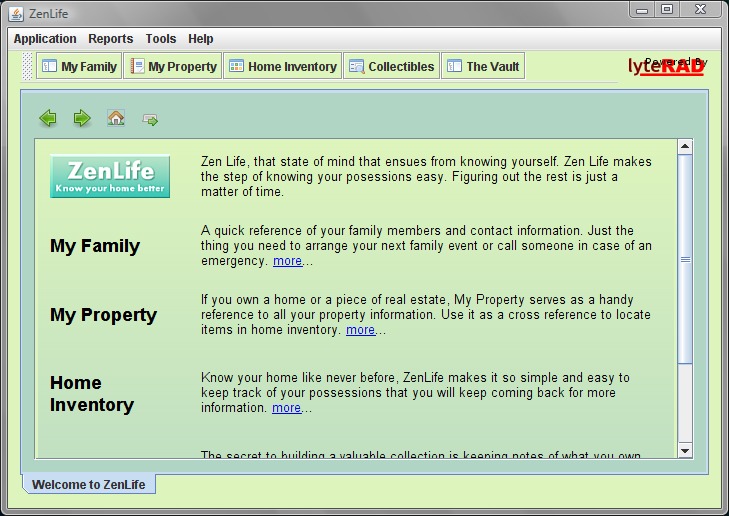Click the scrollbar up arrow
The height and width of the screenshot is (516, 729).
685,147
